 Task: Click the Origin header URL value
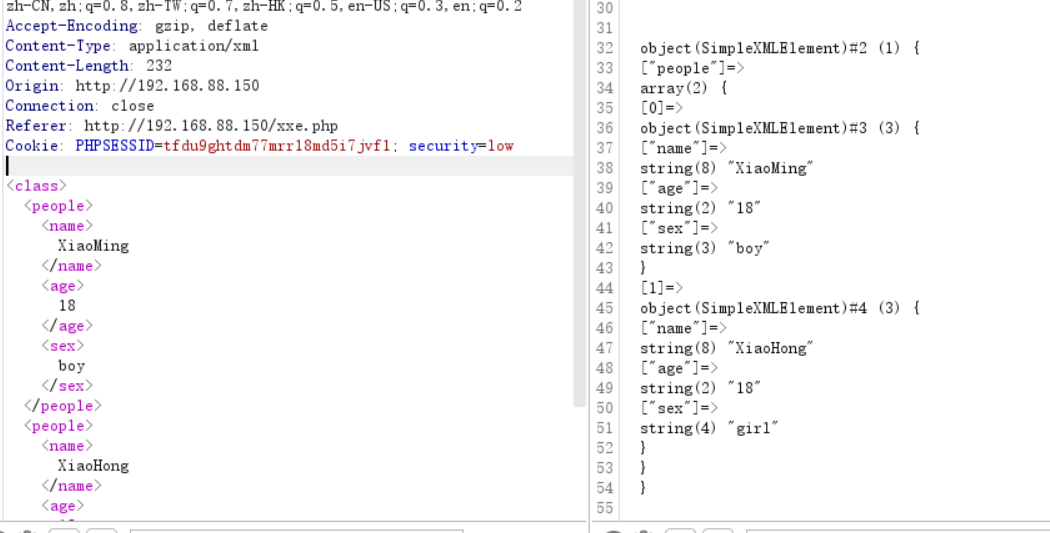(x=167, y=86)
